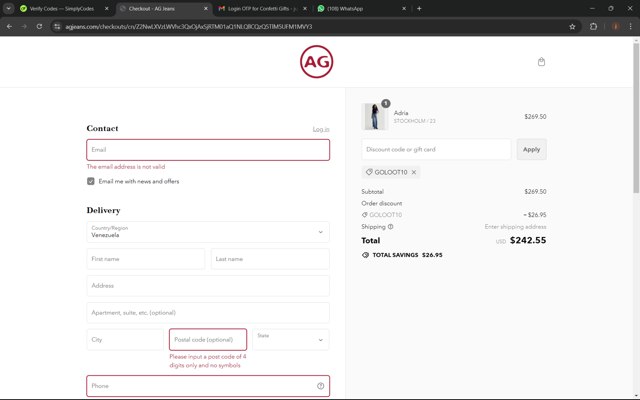Open a new browser tab

pyautogui.click(x=419, y=9)
